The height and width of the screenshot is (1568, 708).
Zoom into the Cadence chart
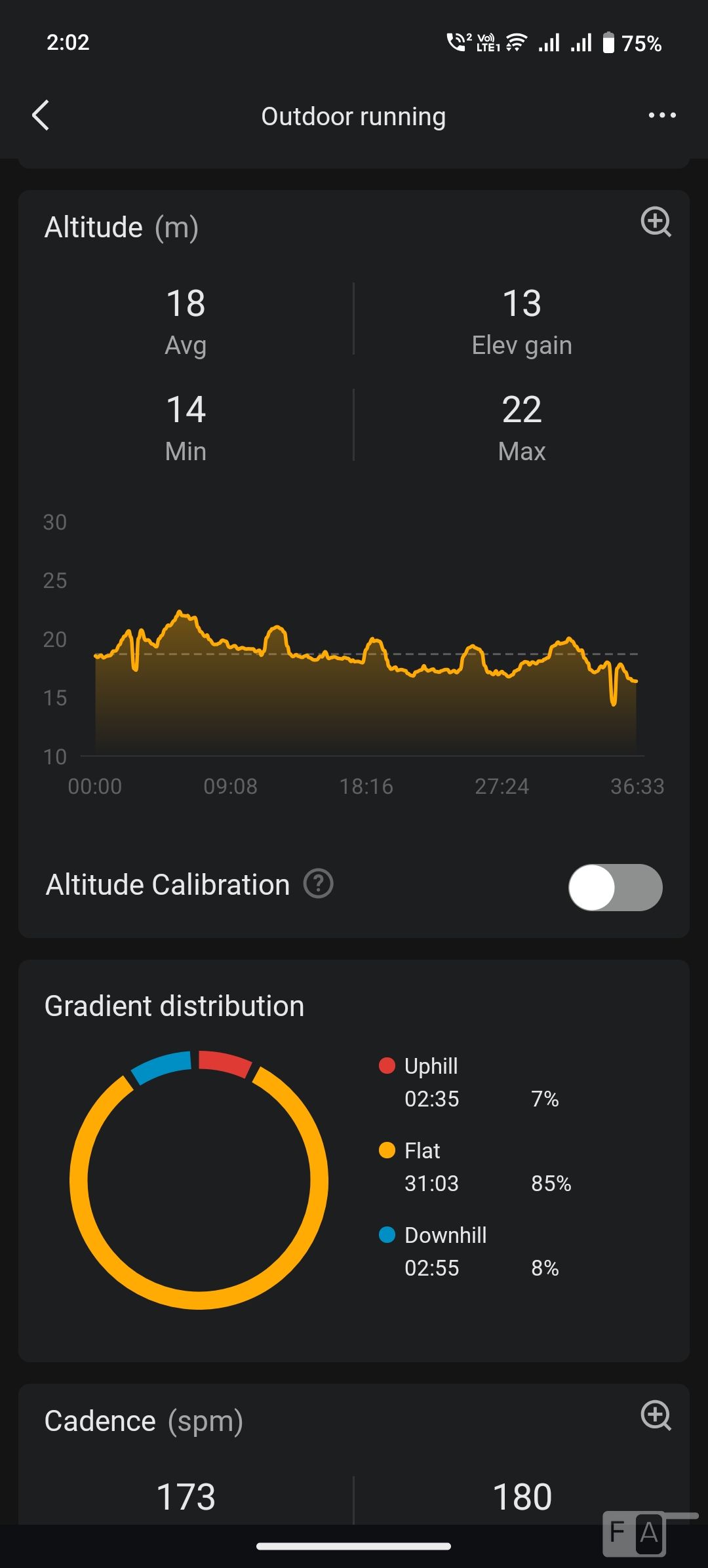click(656, 1416)
